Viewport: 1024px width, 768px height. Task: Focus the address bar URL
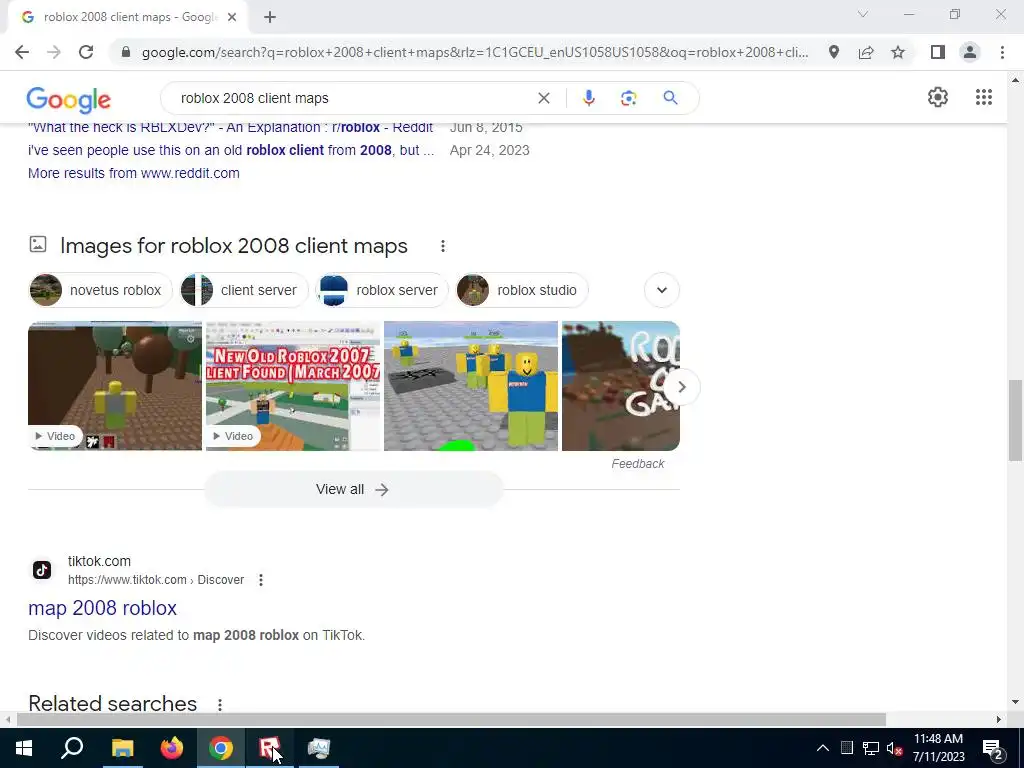[475, 52]
